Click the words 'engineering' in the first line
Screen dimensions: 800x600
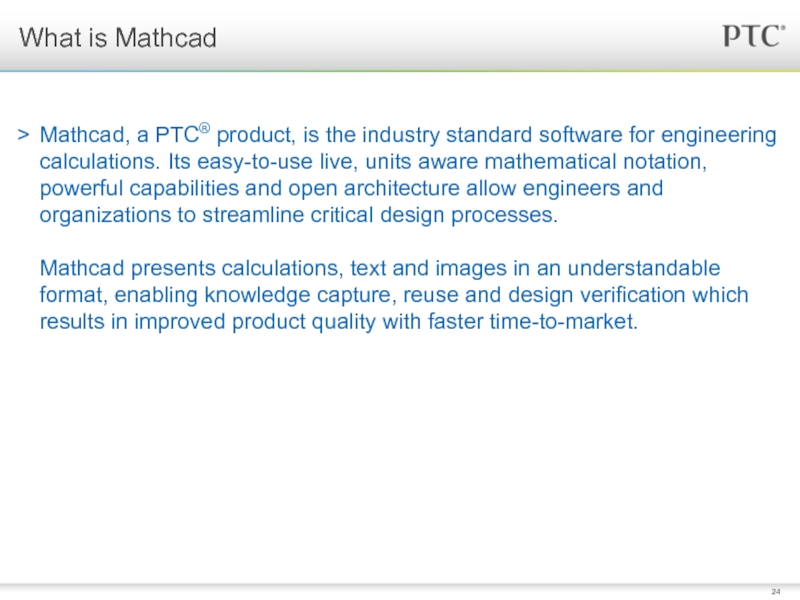click(718, 135)
